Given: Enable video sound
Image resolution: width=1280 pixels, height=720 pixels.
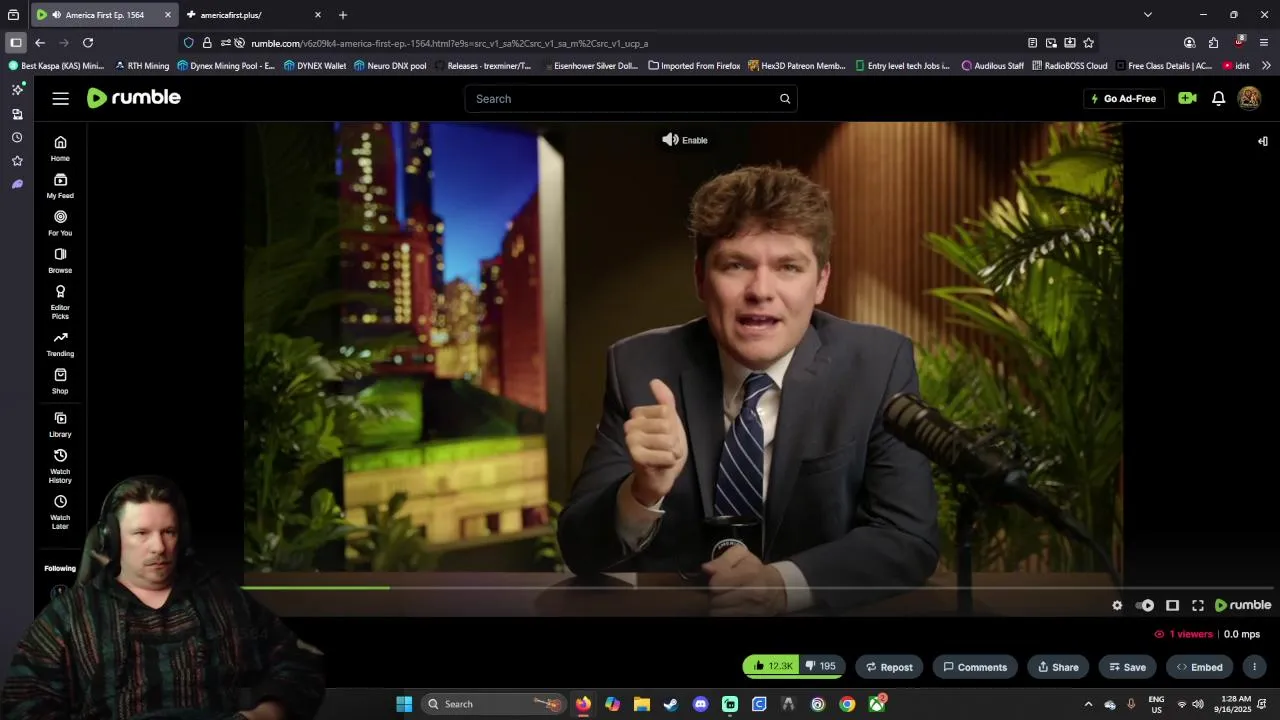Looking at the screenshot, I should coord(685,140).
